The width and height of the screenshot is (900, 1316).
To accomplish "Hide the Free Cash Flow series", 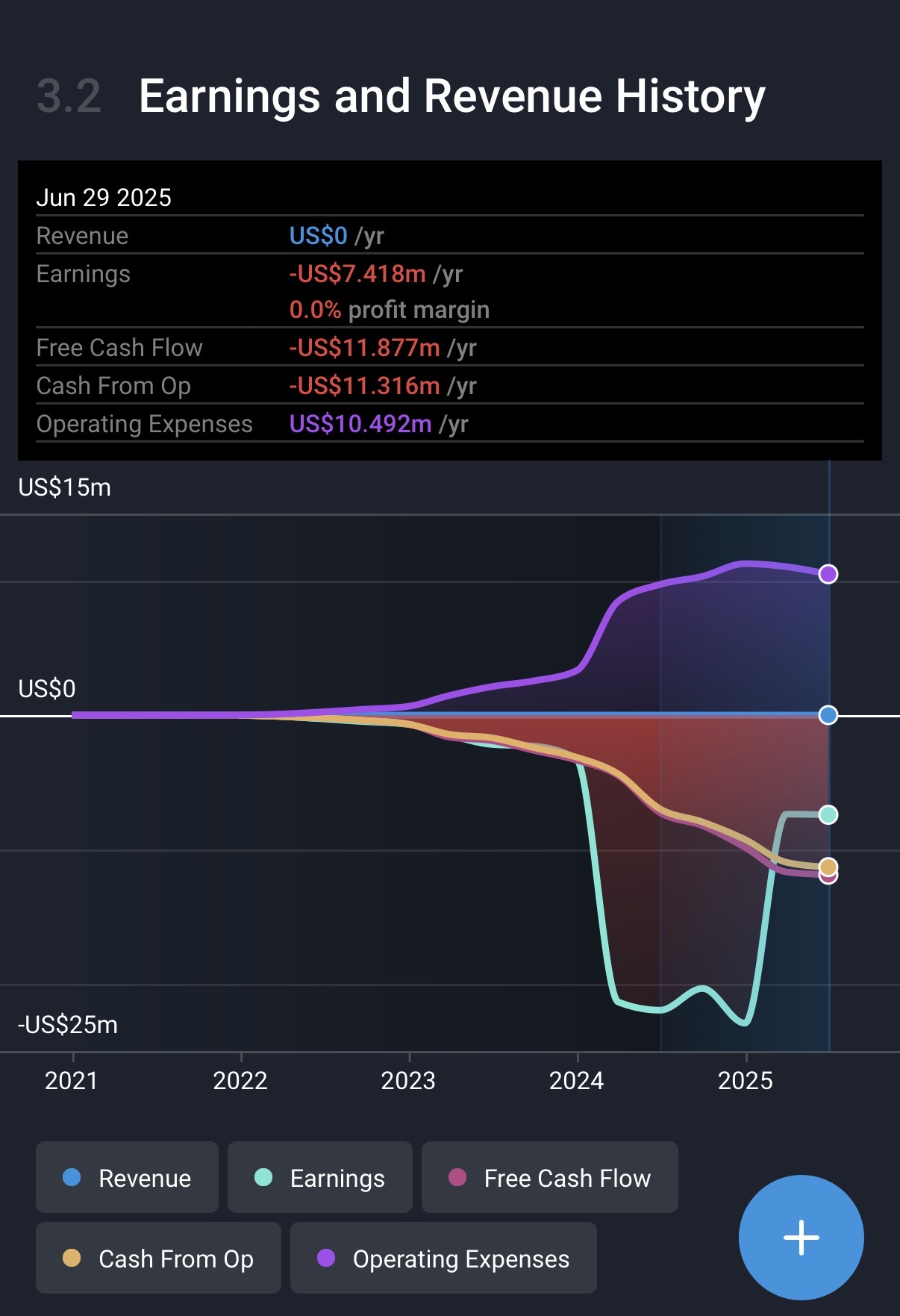I will coord(549,1178).
